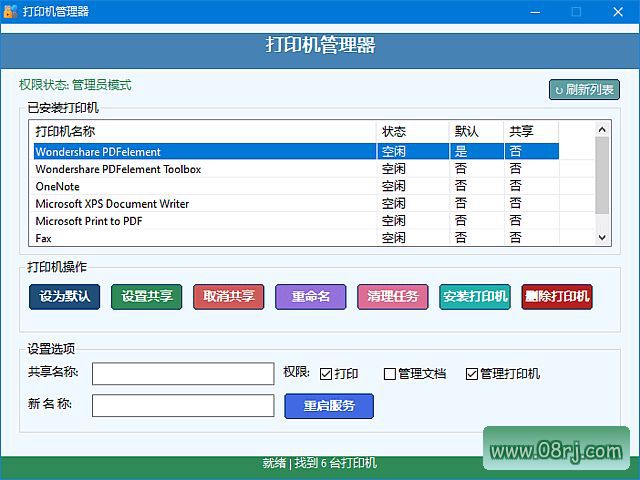Viewport: 640px width, 480px height.
Task: Minimize the 打印机管理器 window
Action: coord(535,12)
